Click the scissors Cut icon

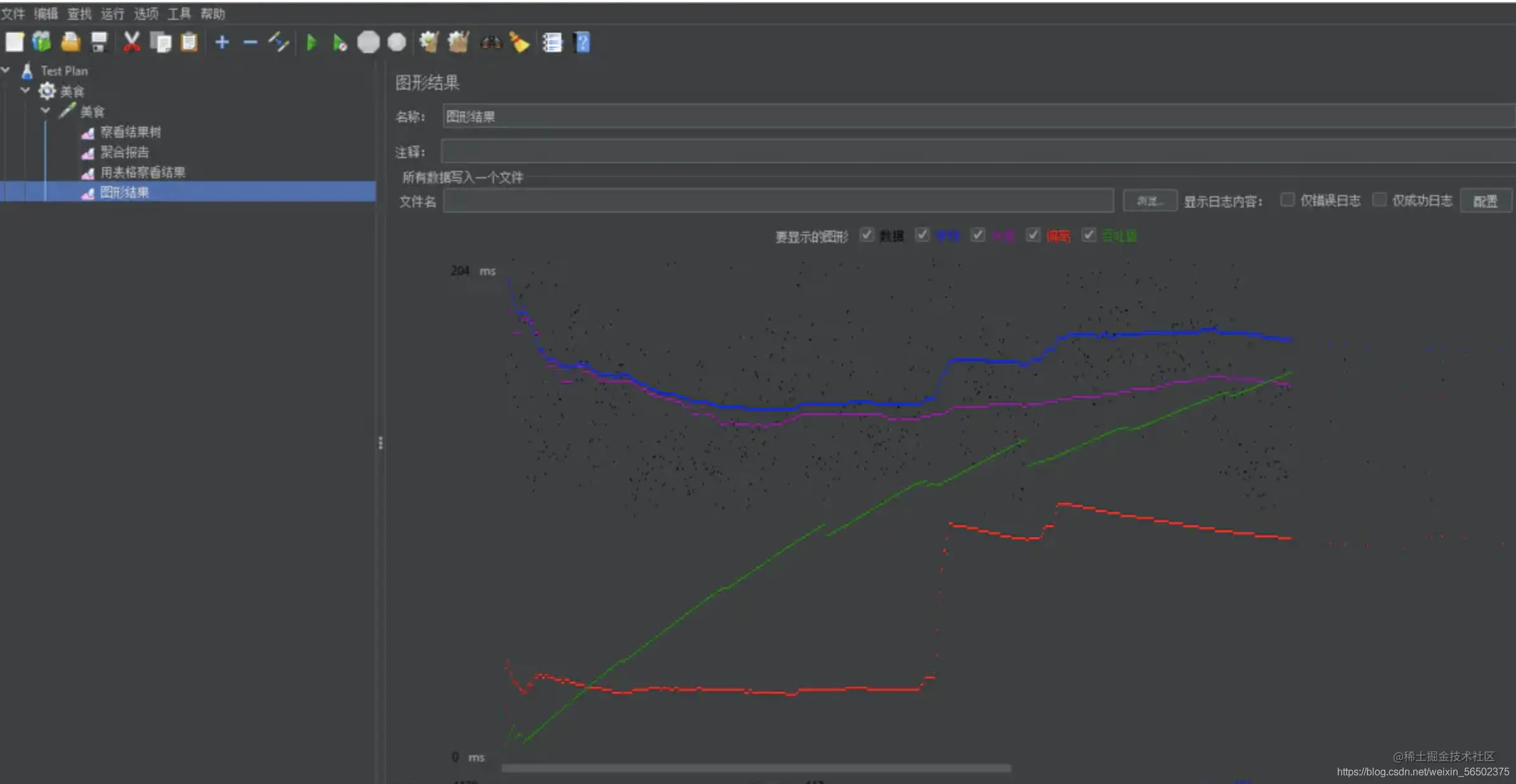tap(131, 42)
